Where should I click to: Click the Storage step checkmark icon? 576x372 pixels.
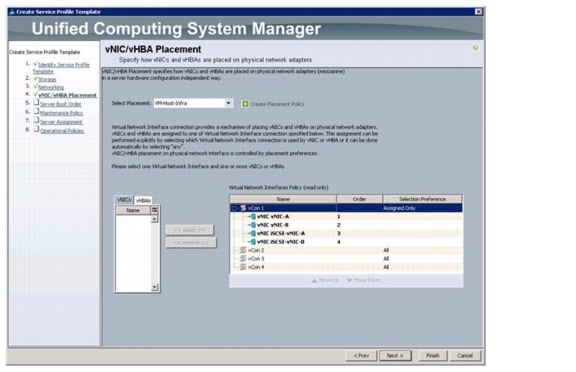35,79
